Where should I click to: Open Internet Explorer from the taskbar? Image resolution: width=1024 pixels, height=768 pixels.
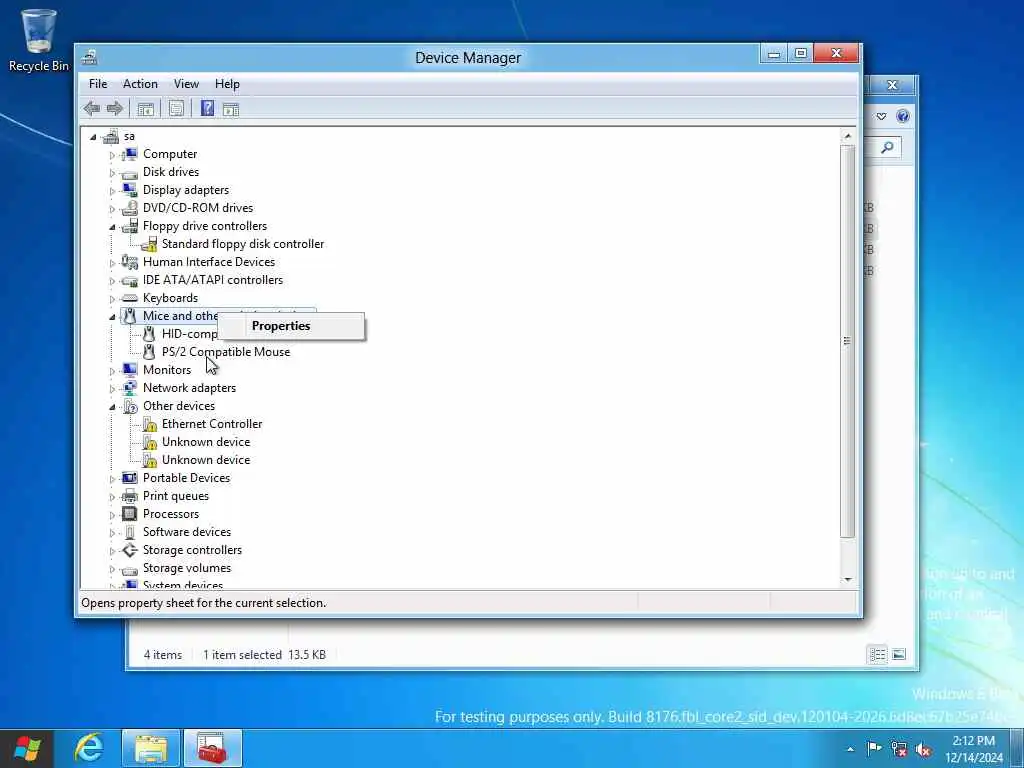coord(89,748)
